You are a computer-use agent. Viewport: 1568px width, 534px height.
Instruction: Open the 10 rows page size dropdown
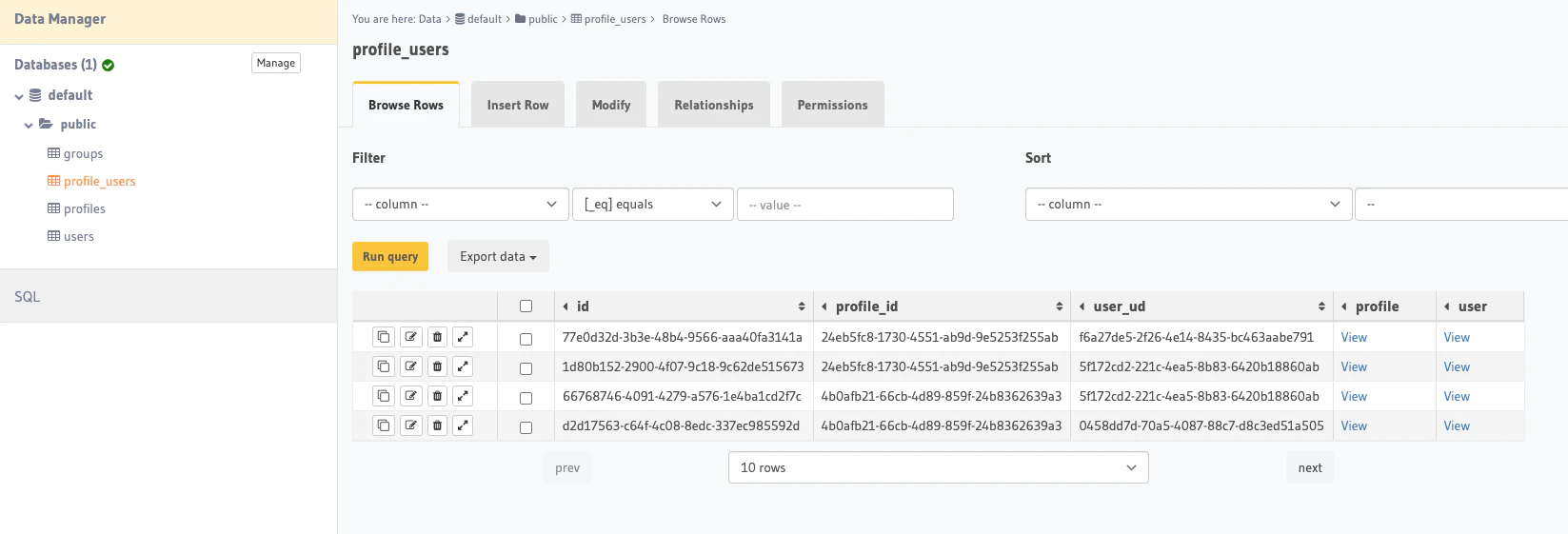pyautogui.click(x=939, y=467)
